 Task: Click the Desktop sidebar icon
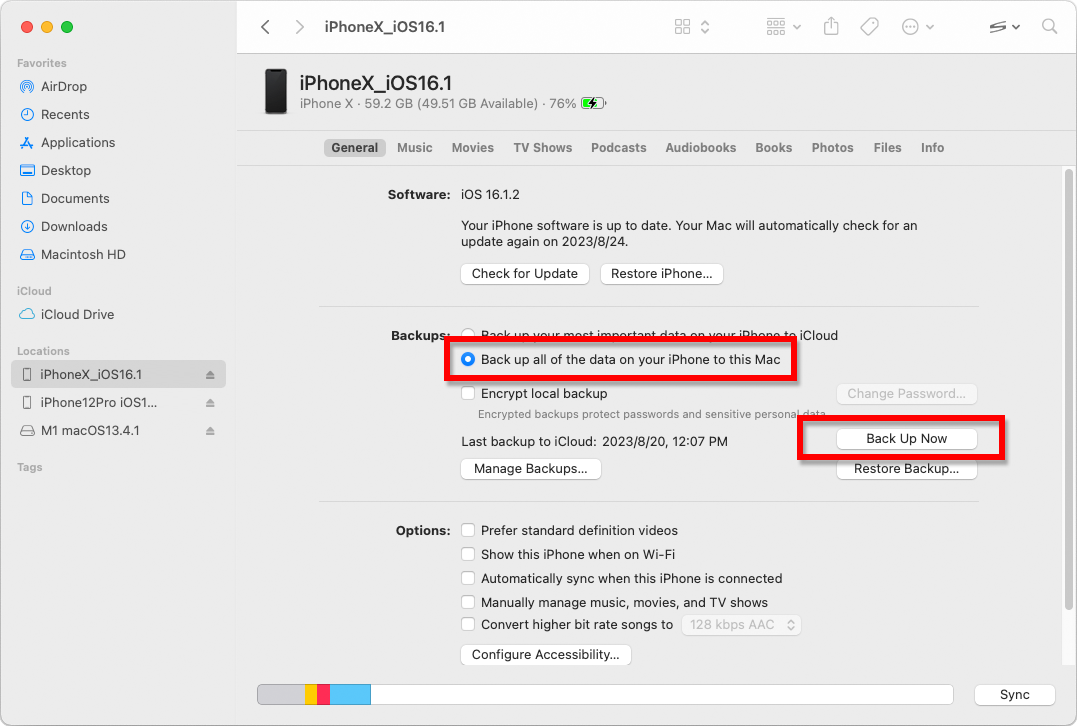point(27,170)
